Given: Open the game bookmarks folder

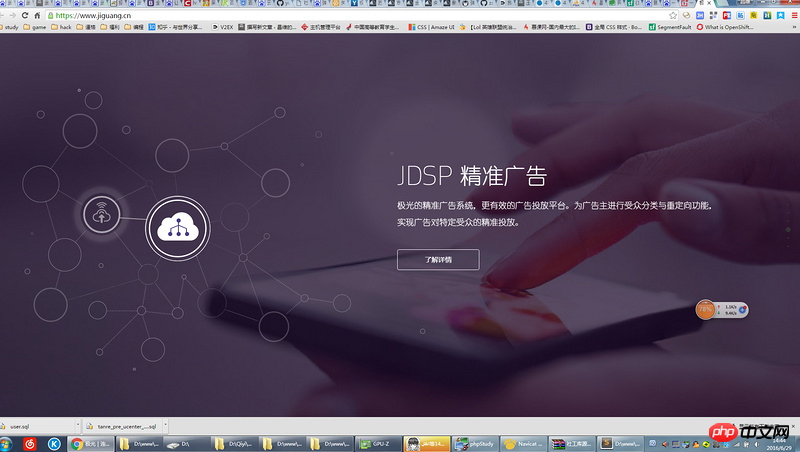Looking at the screenshot, I should (x=35, y=27).
